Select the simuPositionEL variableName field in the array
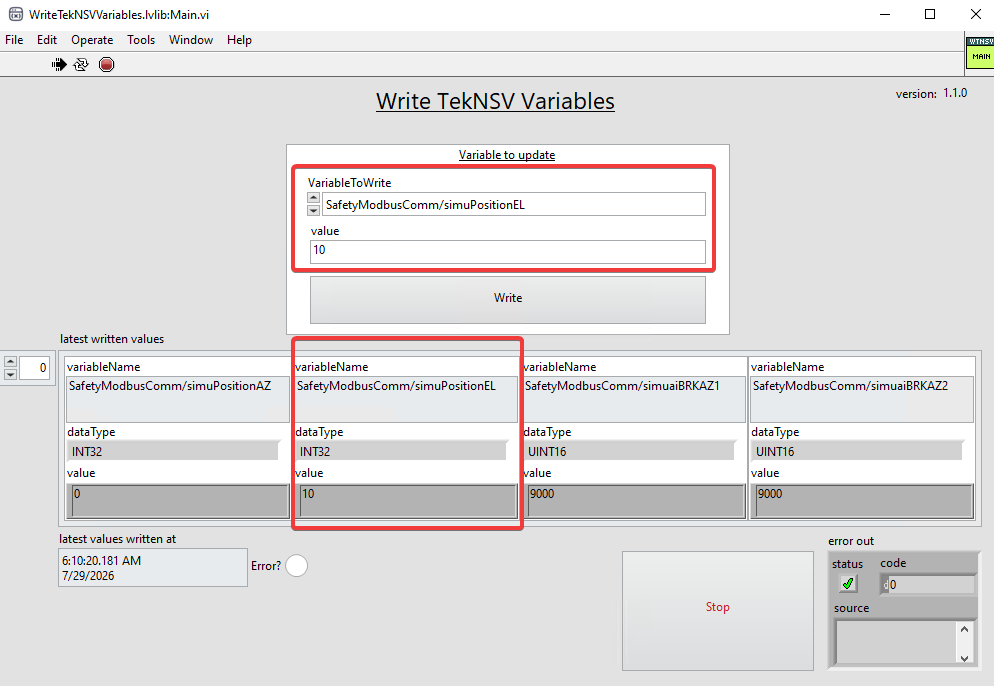This screenshot has width=994, height=686. pyautogui.click(x=406, y=399)
